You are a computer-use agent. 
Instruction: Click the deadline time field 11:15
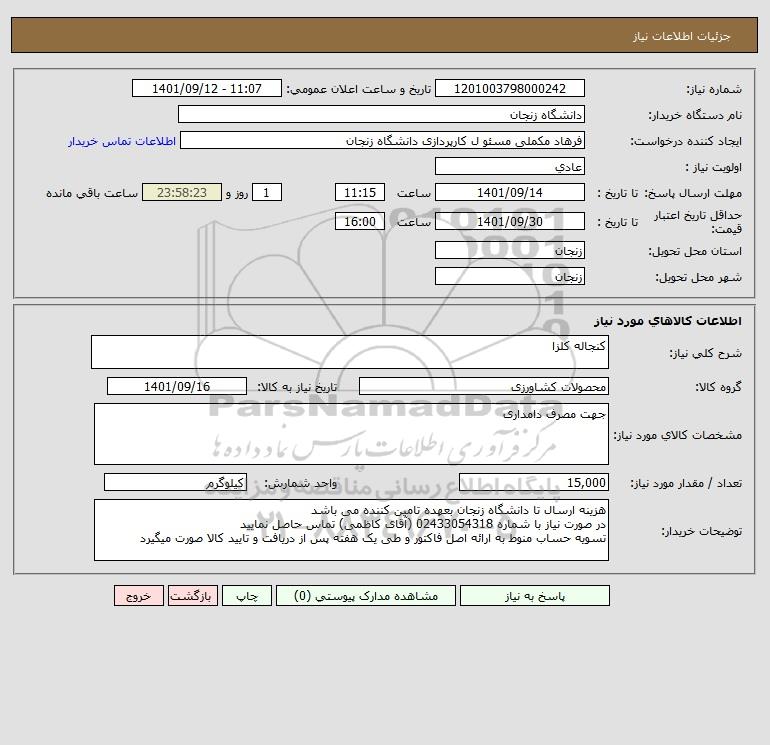360,193
